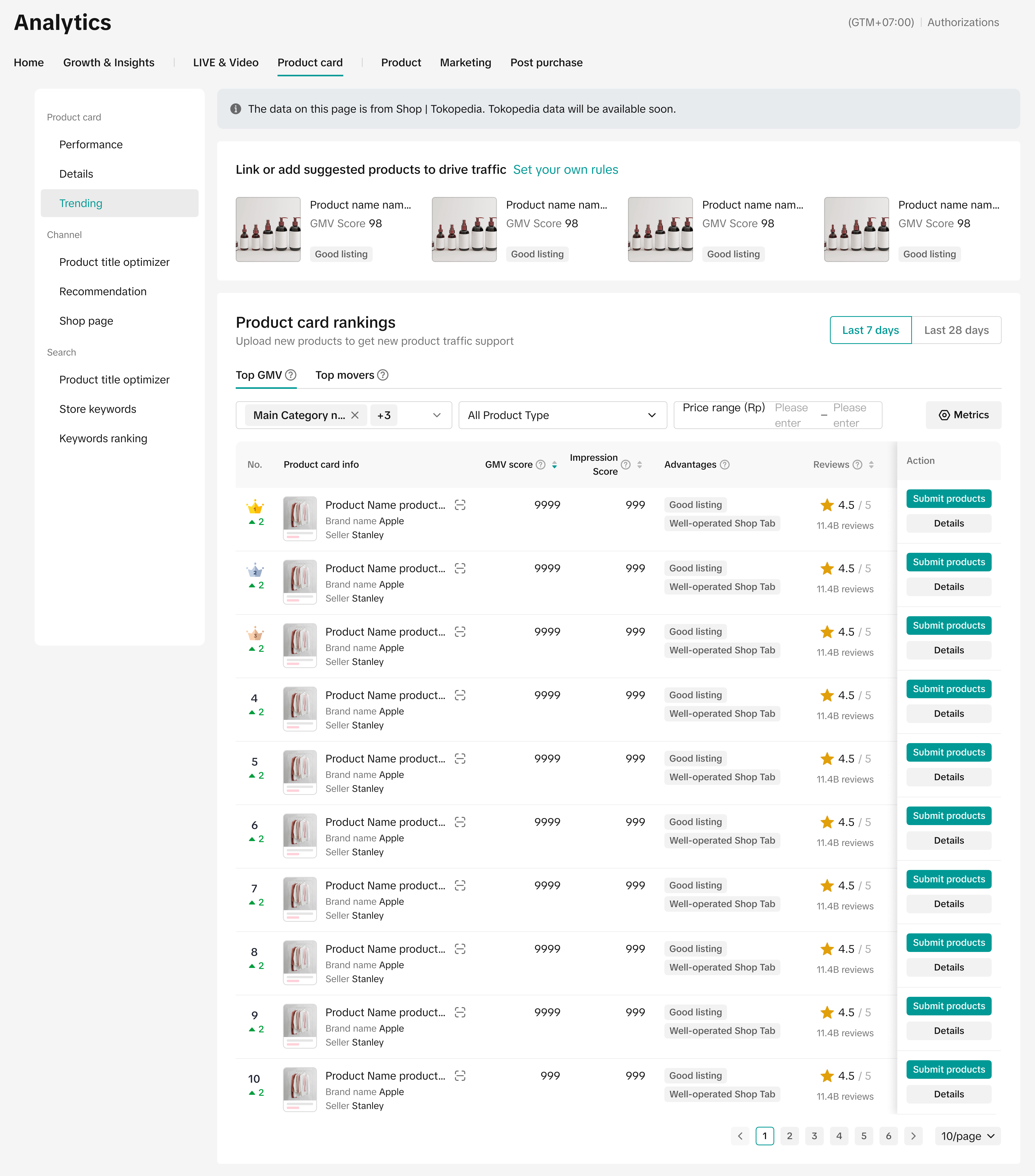Go to next pagination page arrow
Image resolution: width=1035 pixels, height=1176 pixels.
point(913,1136)
